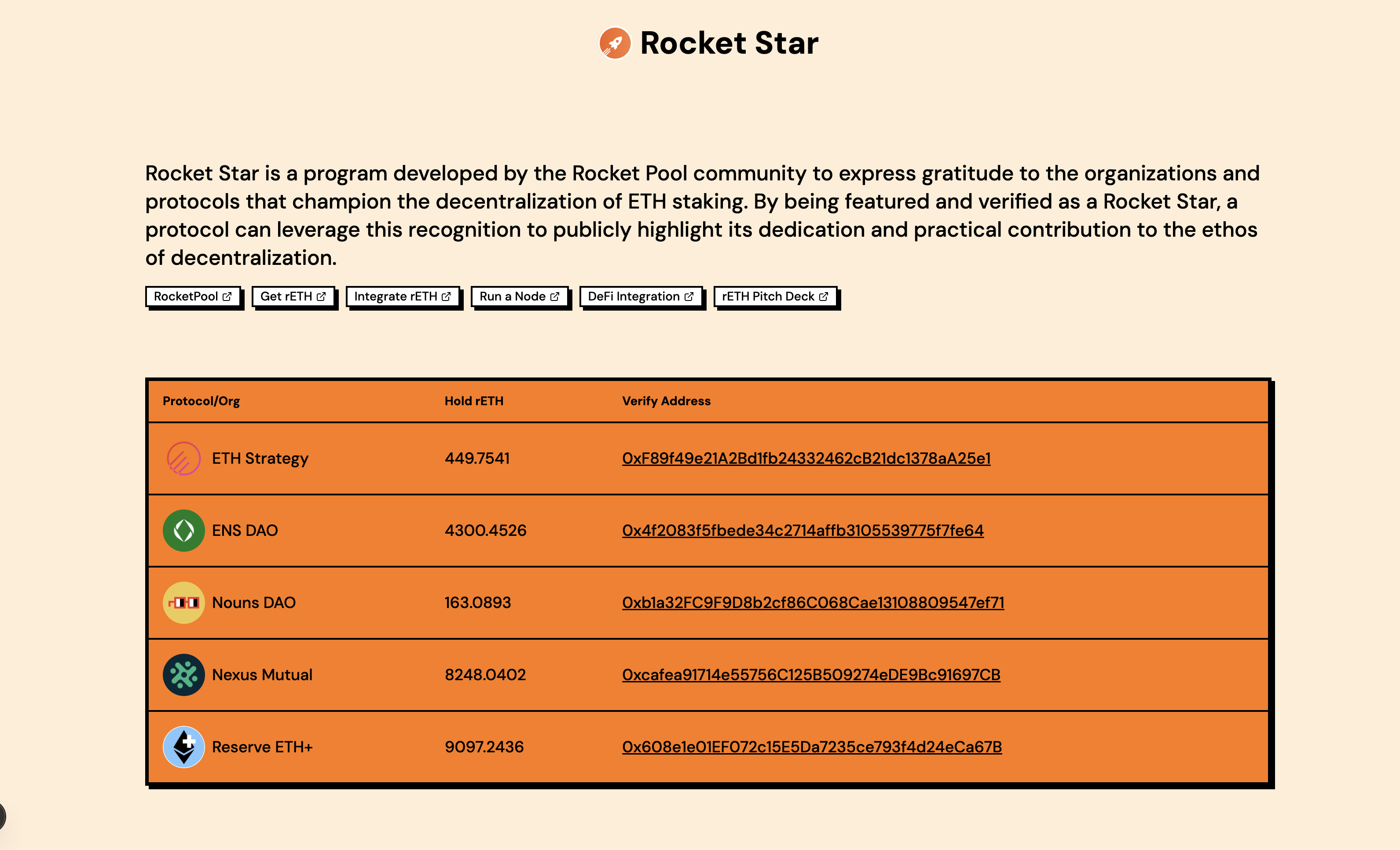Follow the Reserve ETH+ address link

pyautogui.click(x=811, y=747)
